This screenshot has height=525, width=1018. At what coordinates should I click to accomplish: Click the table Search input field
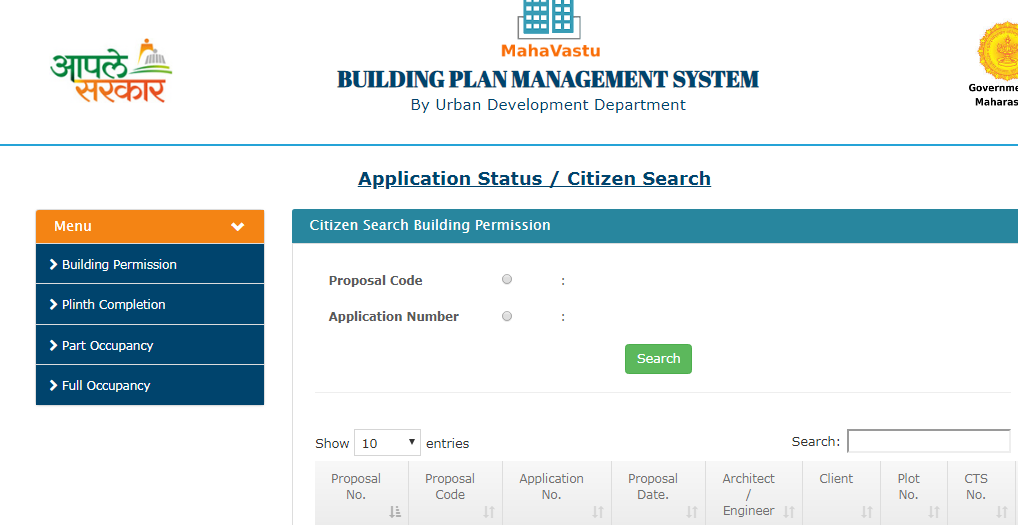929,441
